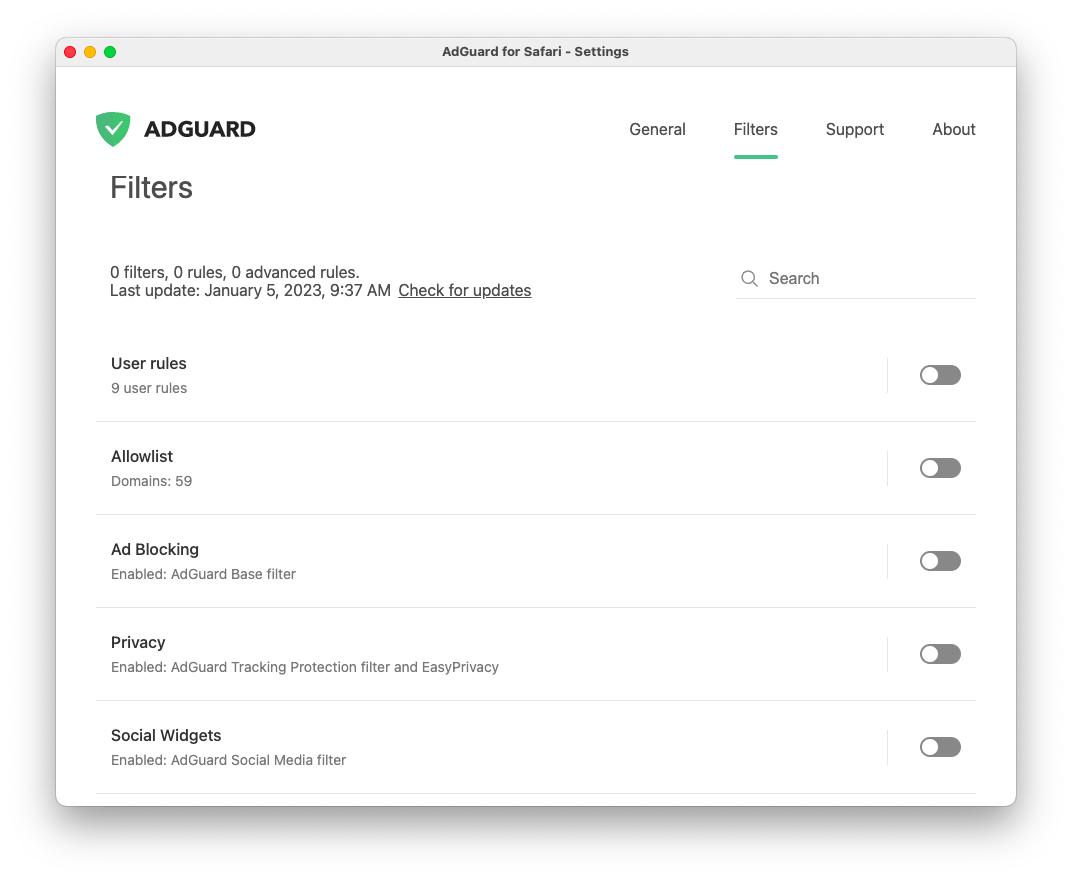The height and width of the screenshot is (880, 1072).
Task: Maximize the window with green button
Action: click(110, 52)
